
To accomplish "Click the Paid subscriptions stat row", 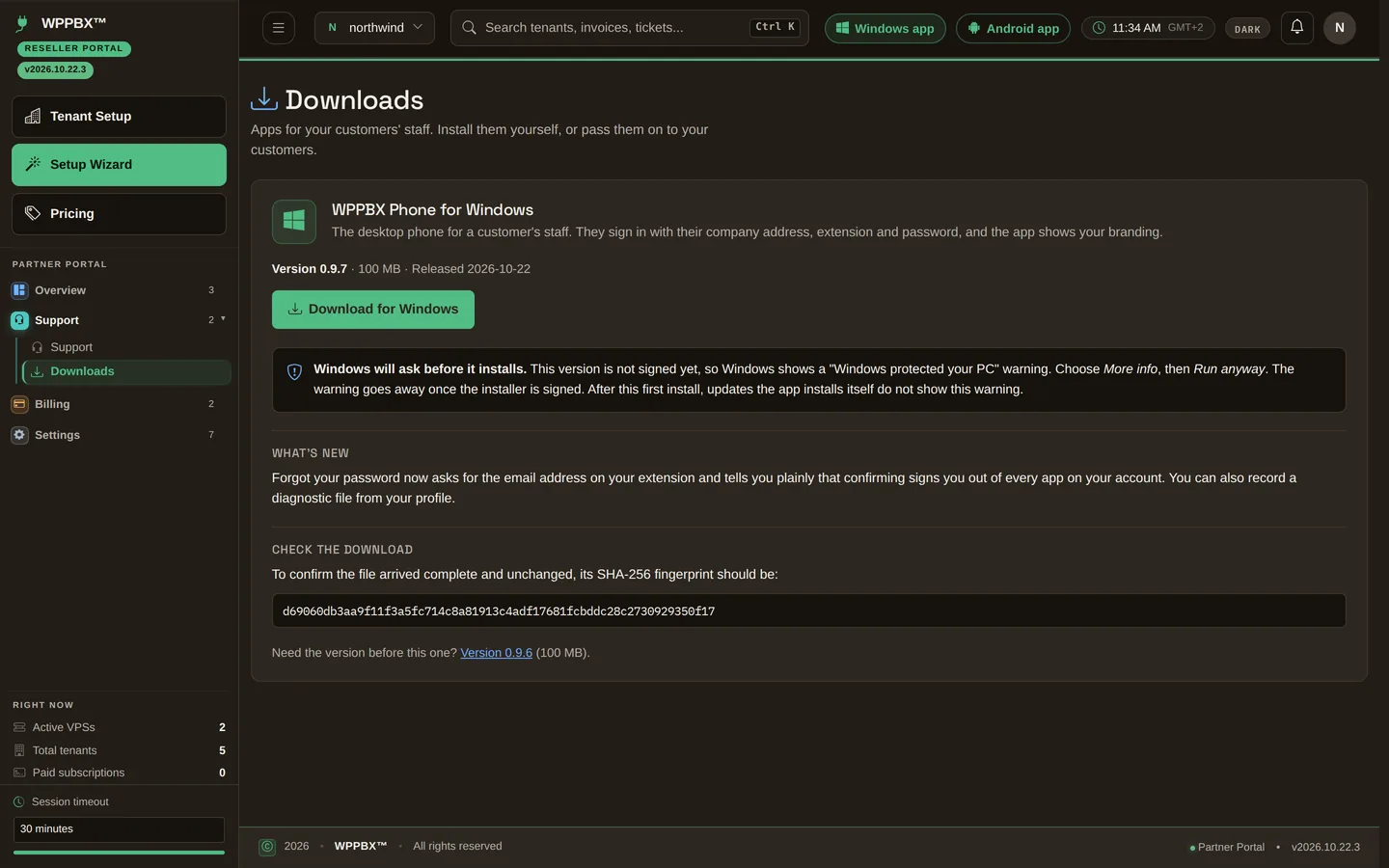I will [119, 773].
